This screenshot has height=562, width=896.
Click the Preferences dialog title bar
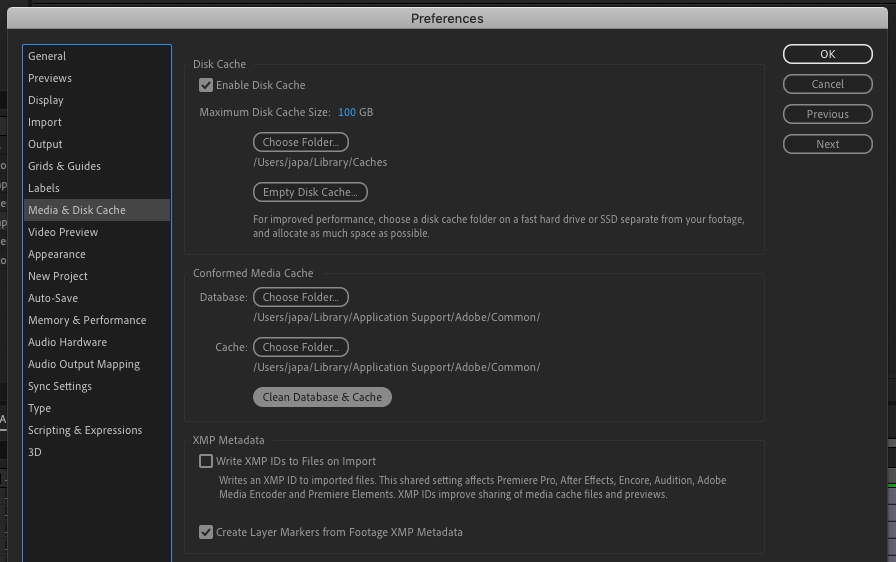click(447, 18)
